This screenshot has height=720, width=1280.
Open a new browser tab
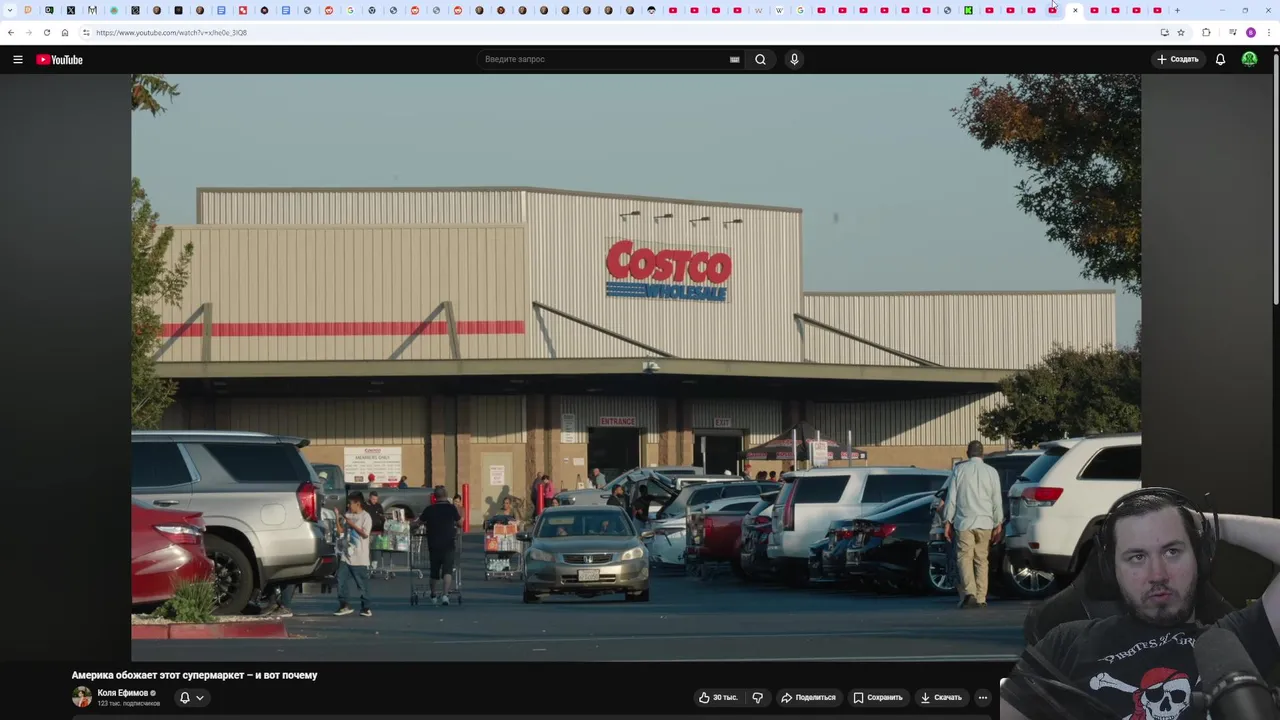tap(1177, 10)
